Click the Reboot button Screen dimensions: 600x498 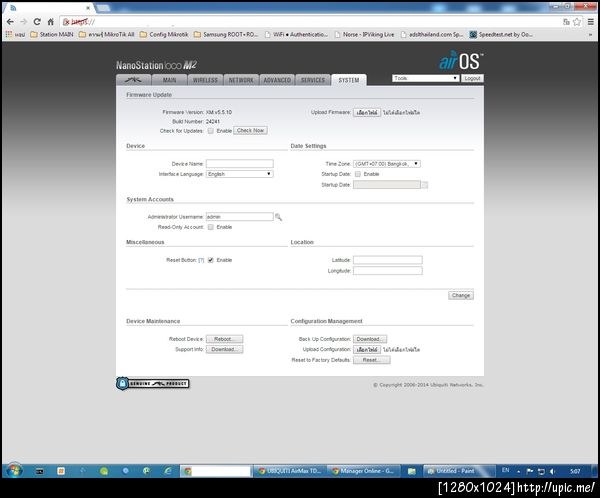pyautogui.click(x=224, y=339)
